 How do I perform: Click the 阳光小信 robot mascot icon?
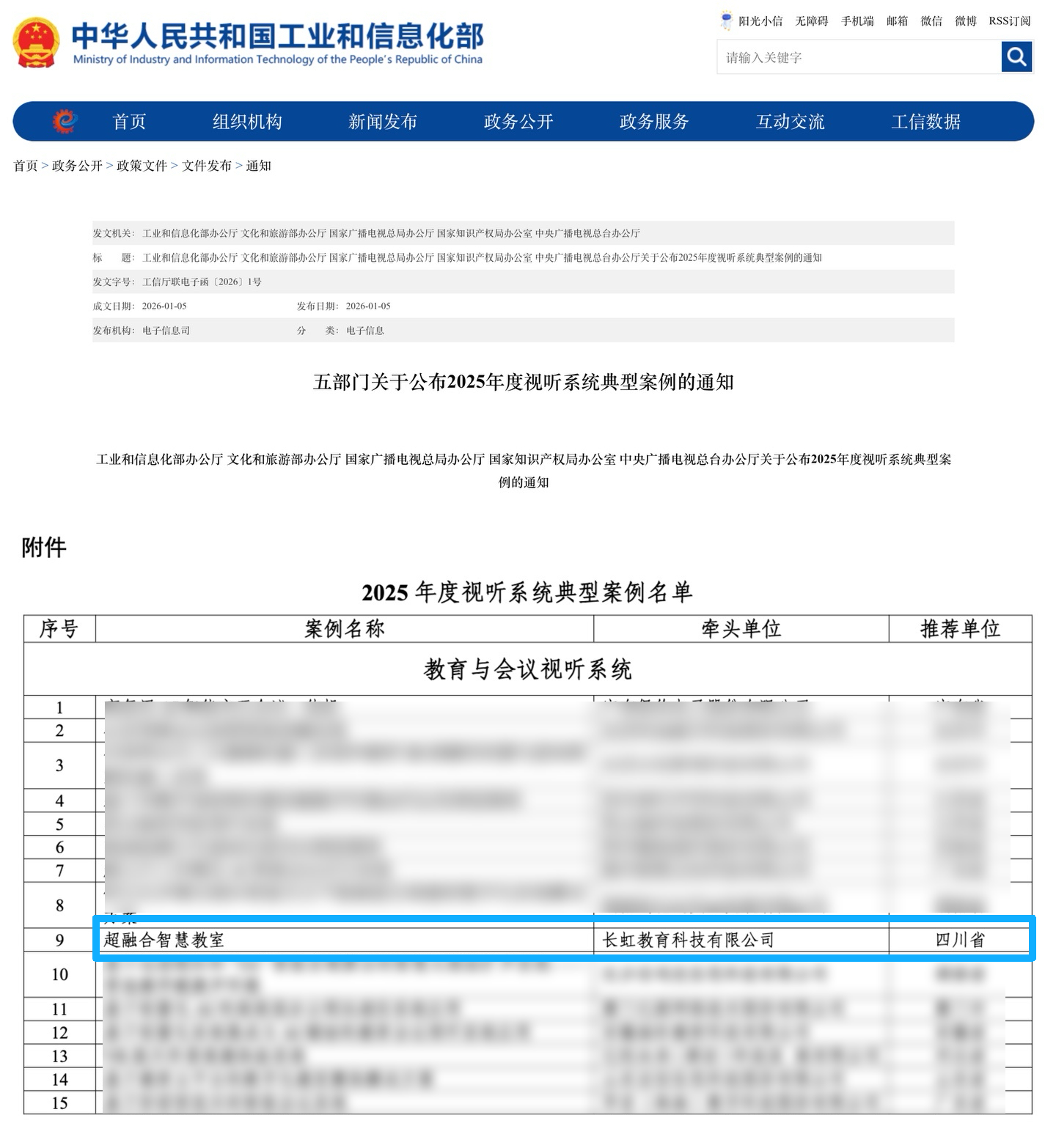[x=726, y=21]
